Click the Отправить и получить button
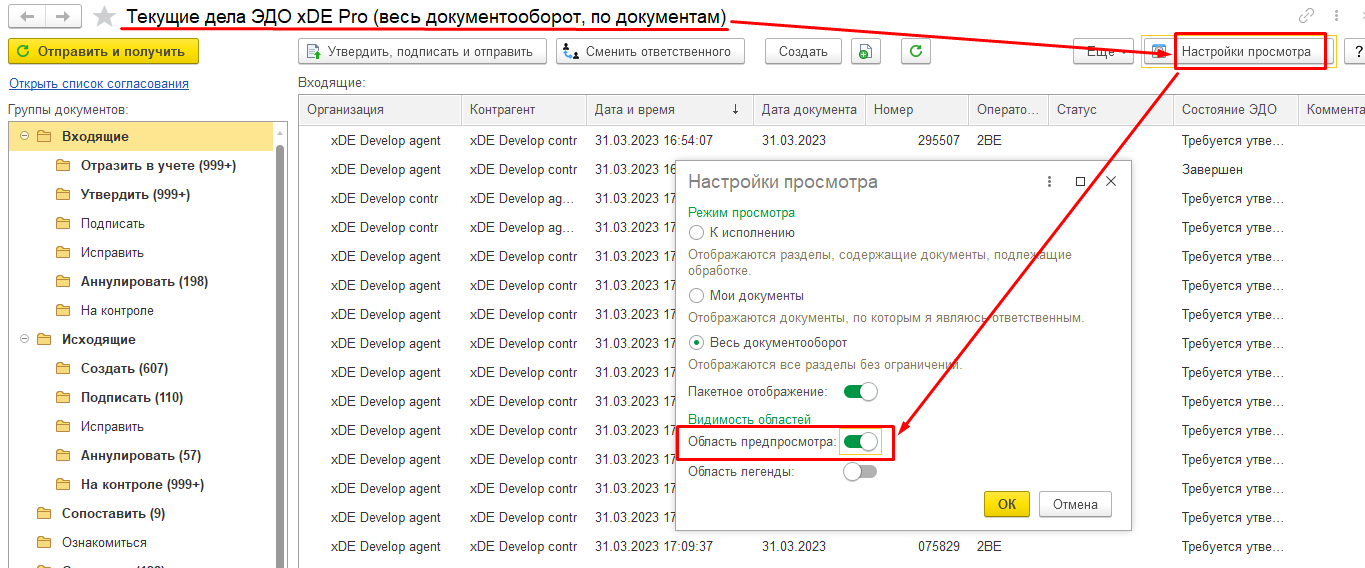This screenshot has height=568, width=1365. pyautogui.click(x=103, y=51)
